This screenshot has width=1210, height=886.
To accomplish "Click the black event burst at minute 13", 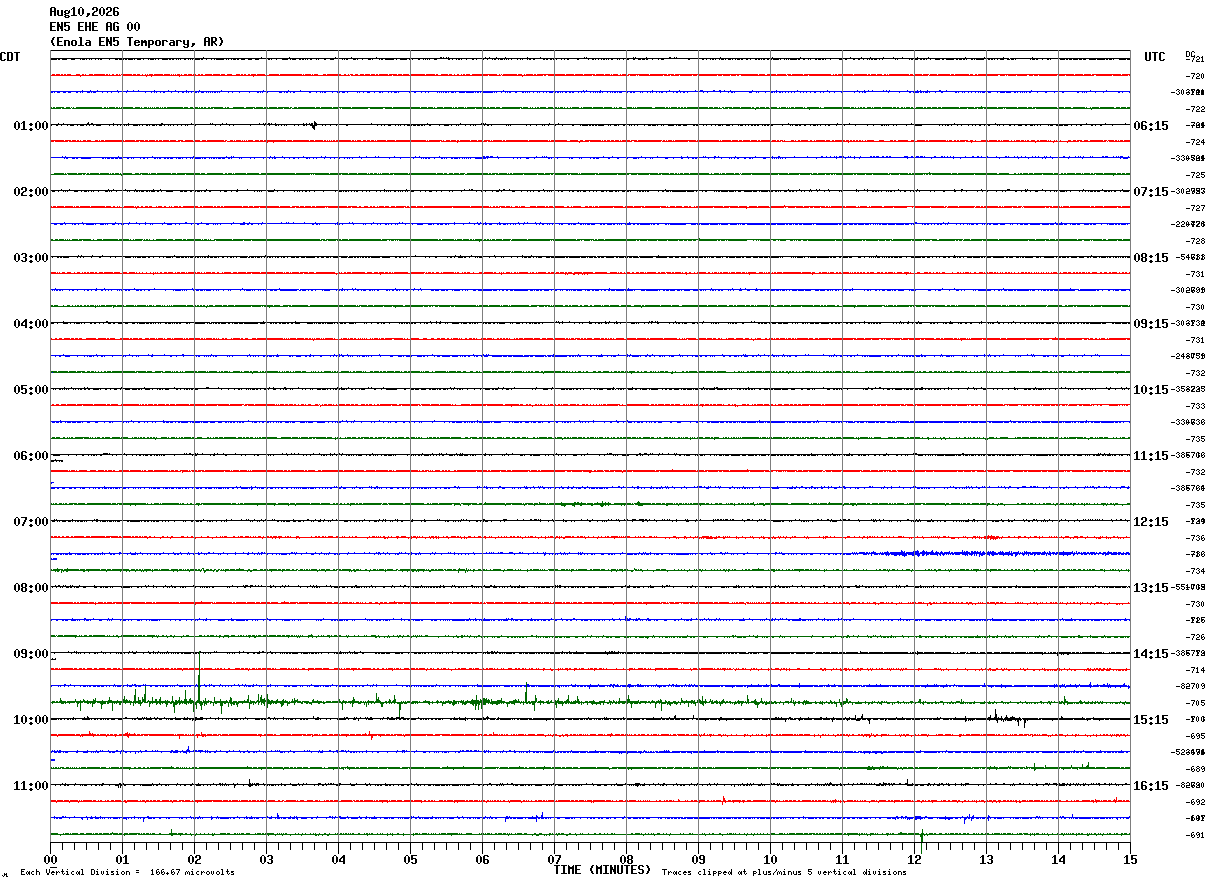I will (x=1007, y=717).
